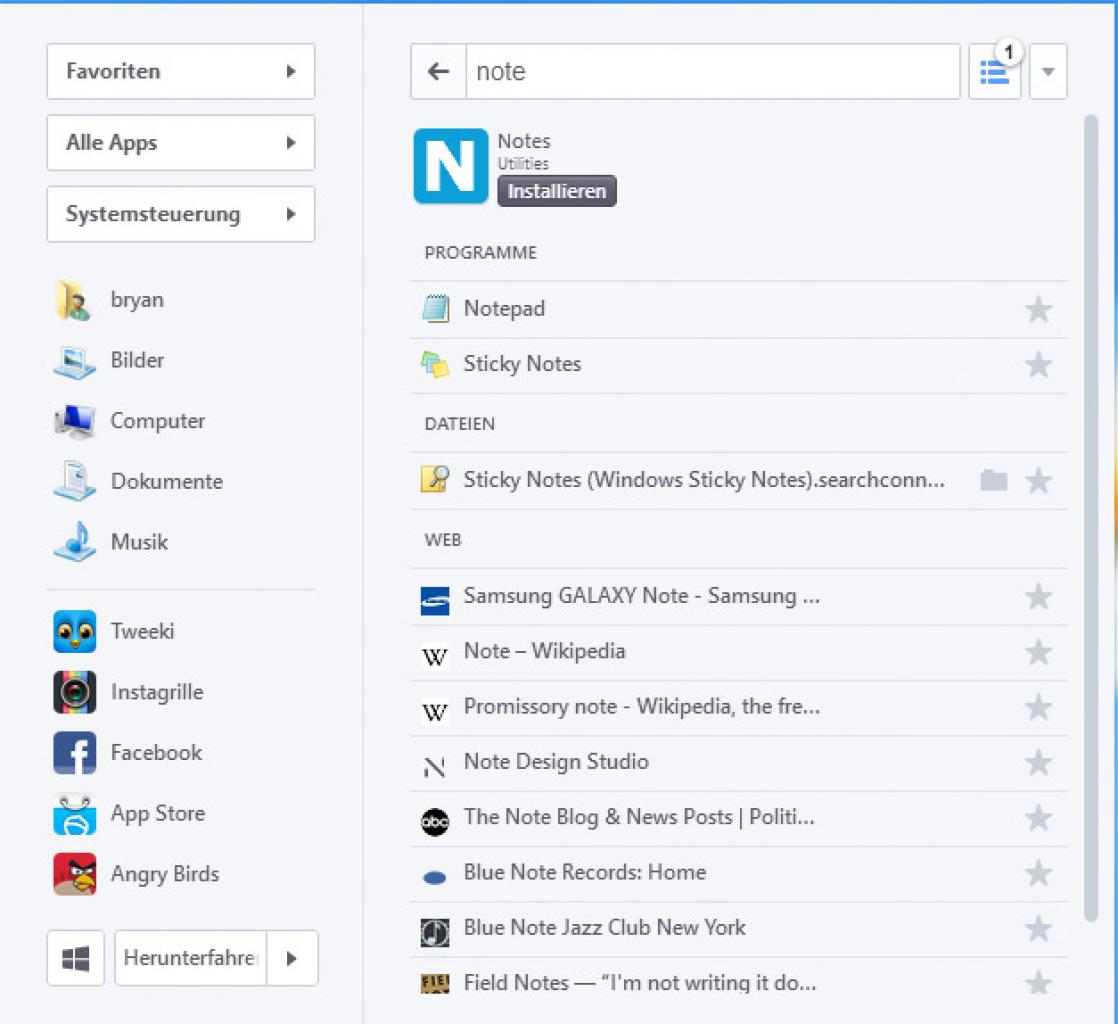Open the list view with badge 1
1118x1024 pixels.
point(995,71)
